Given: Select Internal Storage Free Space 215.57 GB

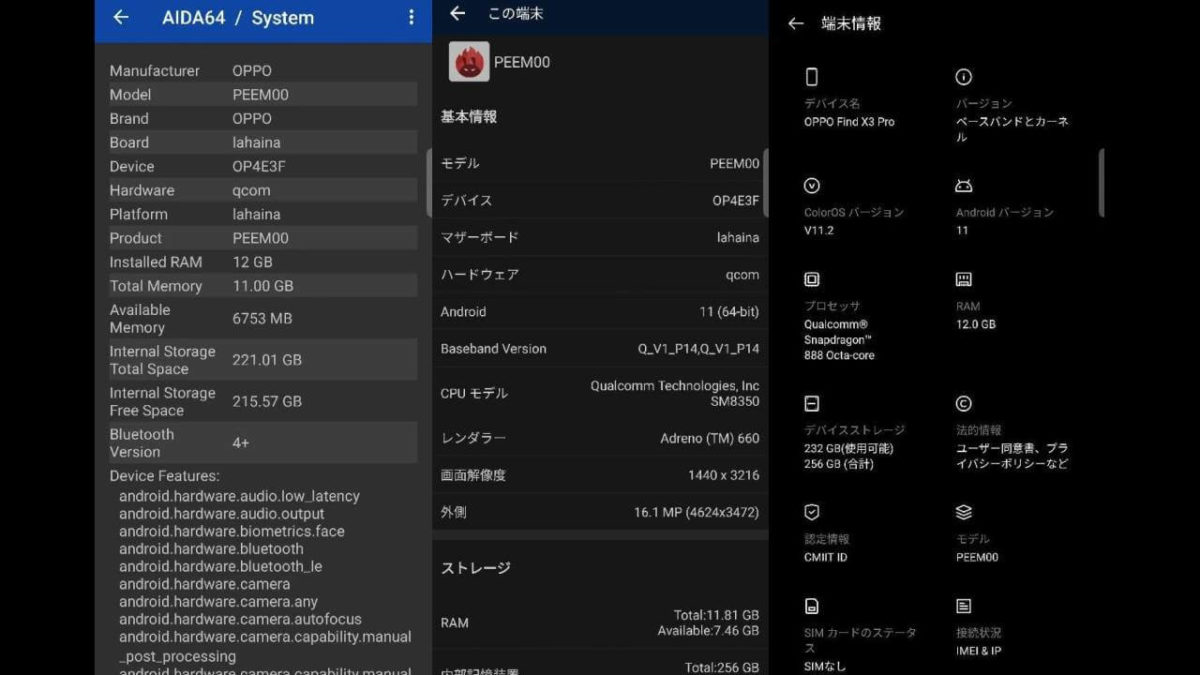Looking at the screenshot, I should click(x=263, y=402).
